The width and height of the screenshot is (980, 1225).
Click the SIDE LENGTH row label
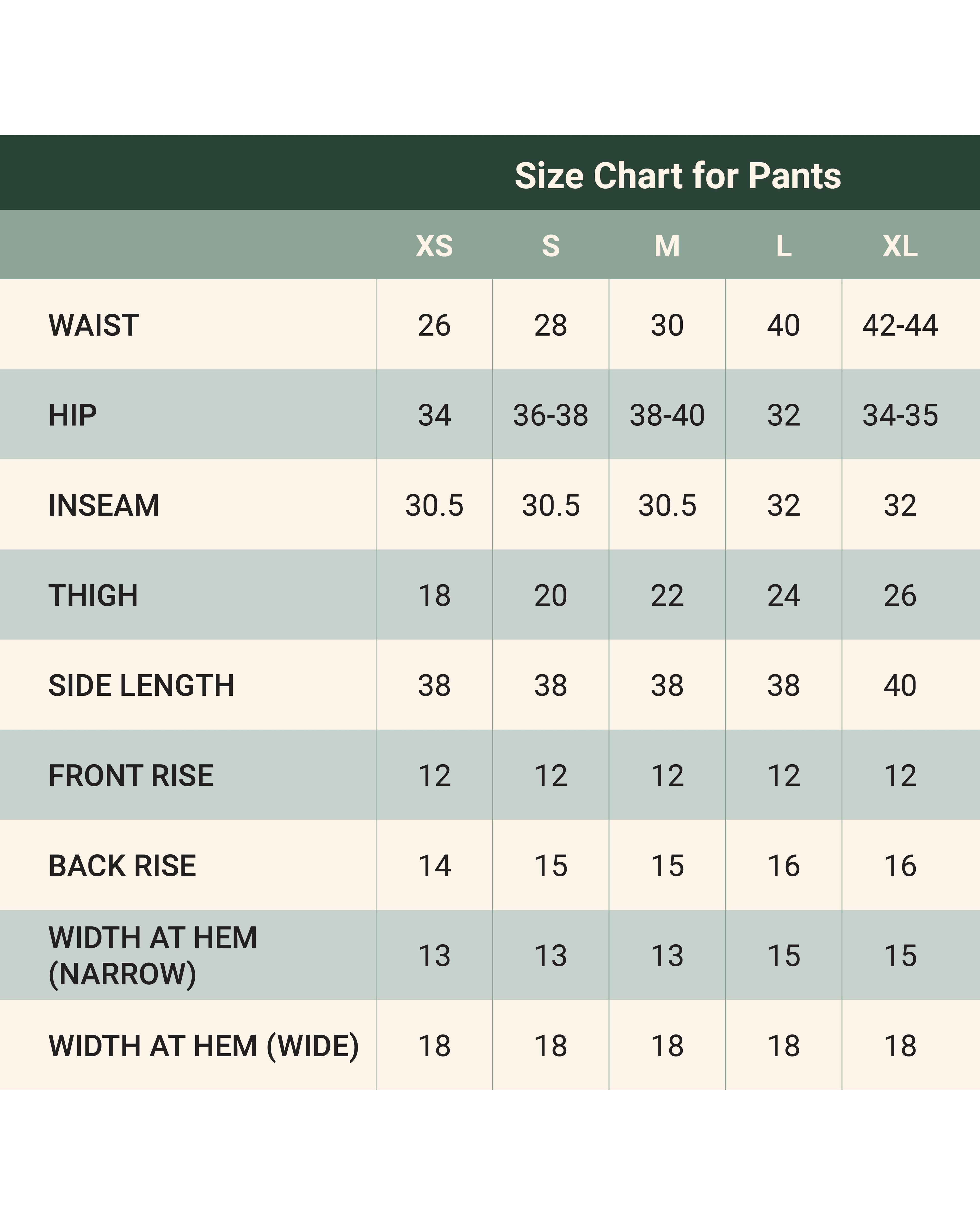141,685
